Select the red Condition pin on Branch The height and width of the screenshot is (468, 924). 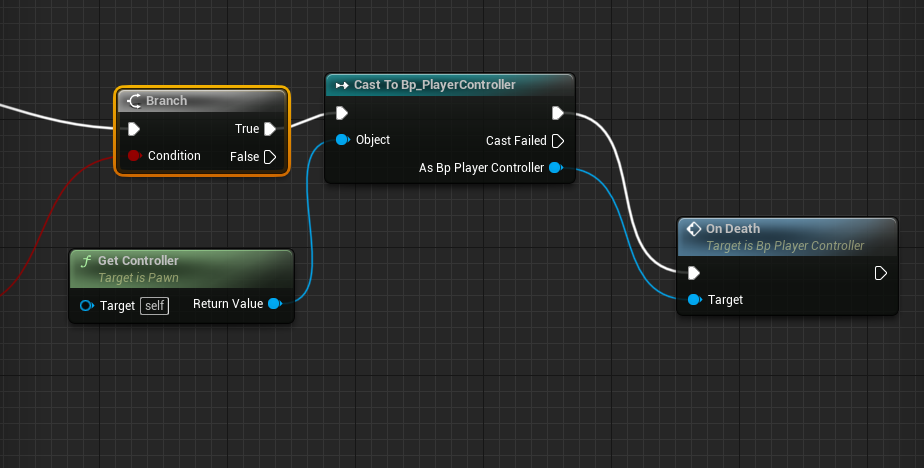pyautogui.click(x=134, y=156)
